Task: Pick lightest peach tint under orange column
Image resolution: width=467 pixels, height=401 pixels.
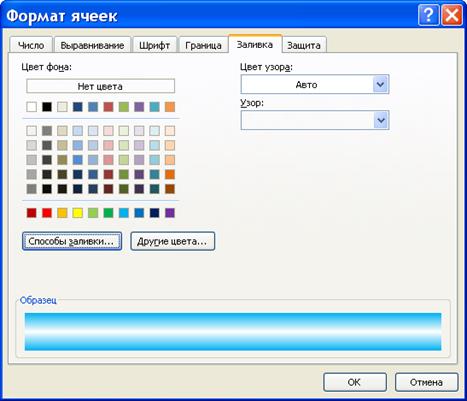Action: tap(170, 130)
